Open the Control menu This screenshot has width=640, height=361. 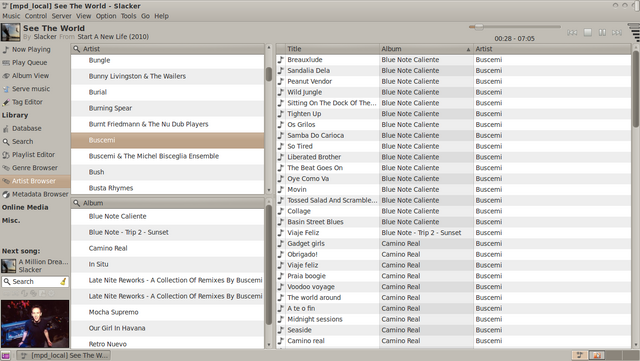coord(36,16)
